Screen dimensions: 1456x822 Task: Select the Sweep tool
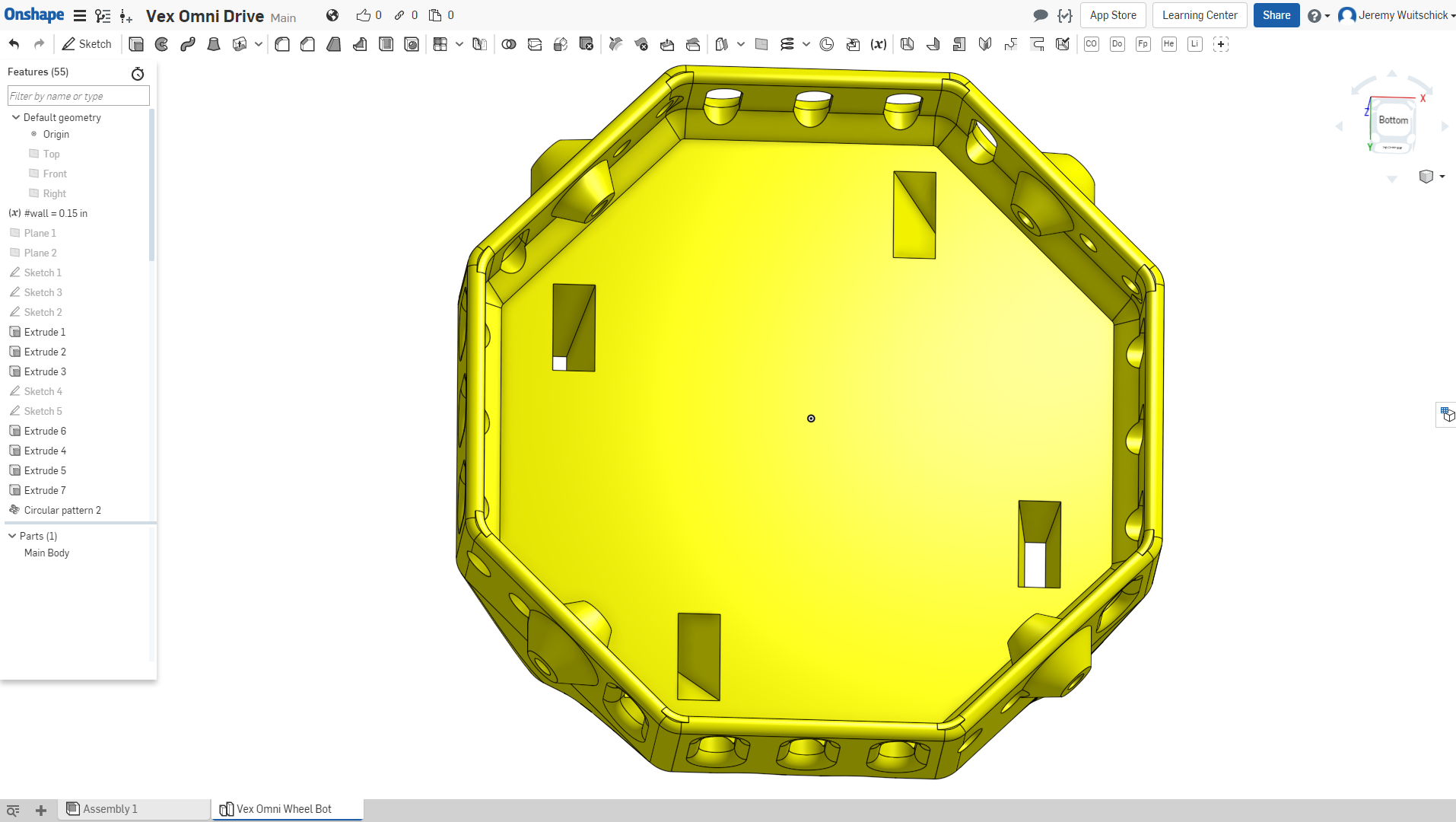click(x=188, y=44)
